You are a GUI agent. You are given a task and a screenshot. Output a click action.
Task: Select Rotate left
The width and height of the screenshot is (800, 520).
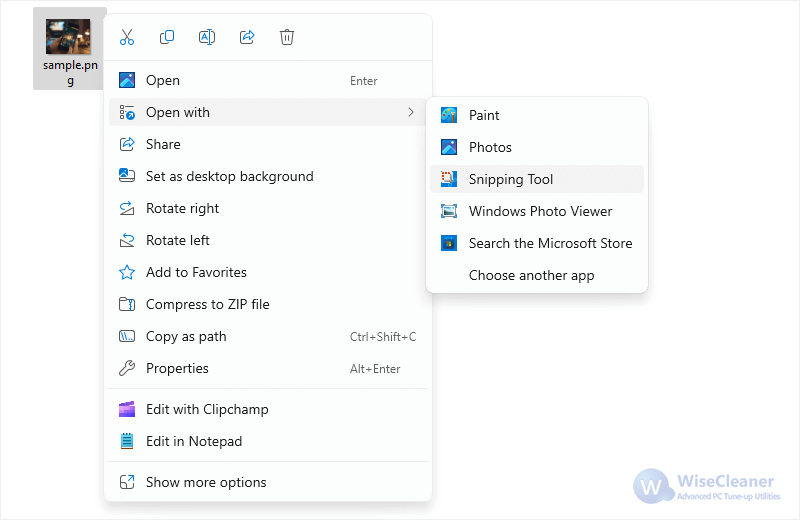(268, 240)
